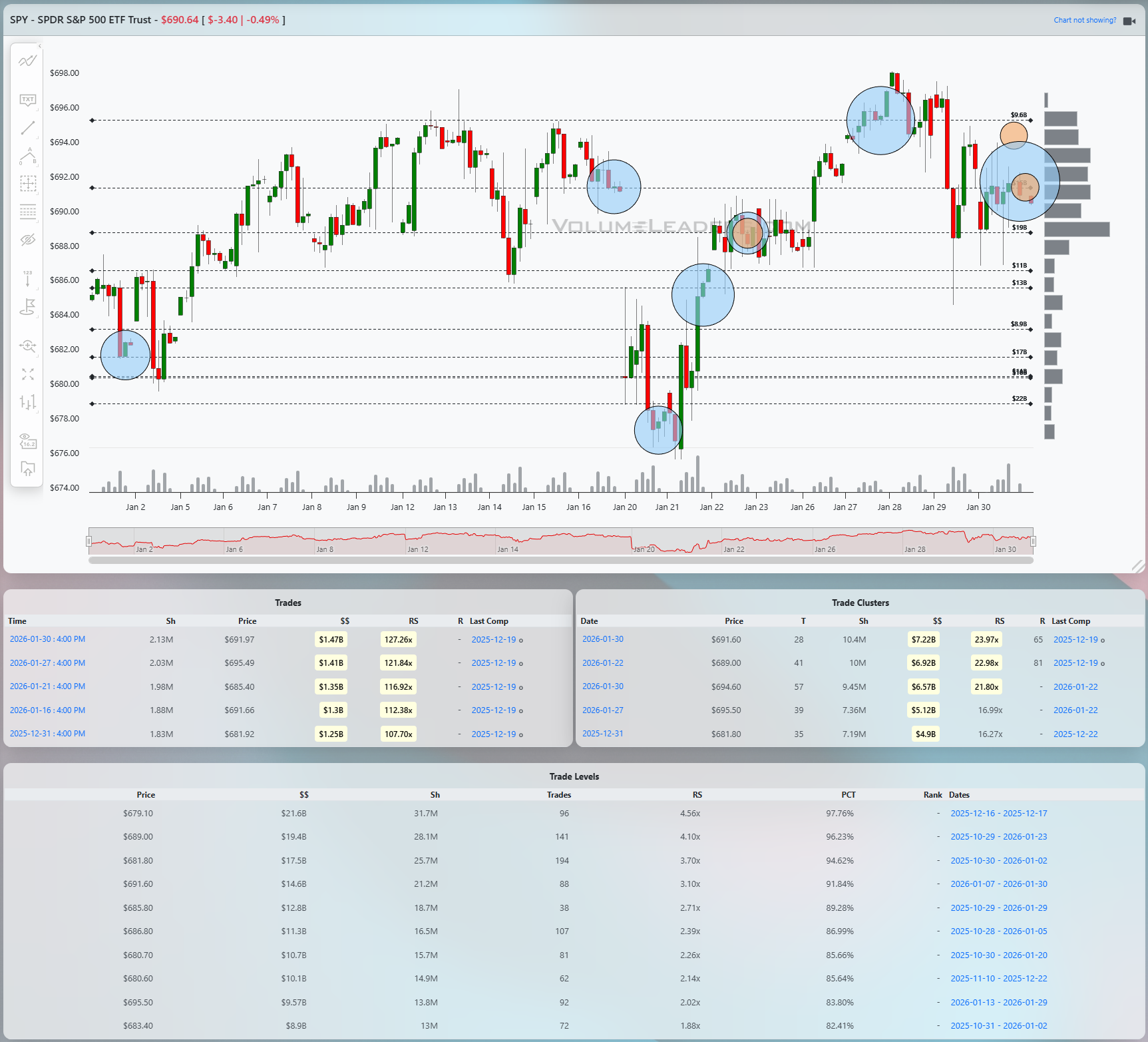This screenshot has width=1148, height=1042.
Task: Open dates 2025-10-29 - 2026-01-23 level
Action: [999, 837]
